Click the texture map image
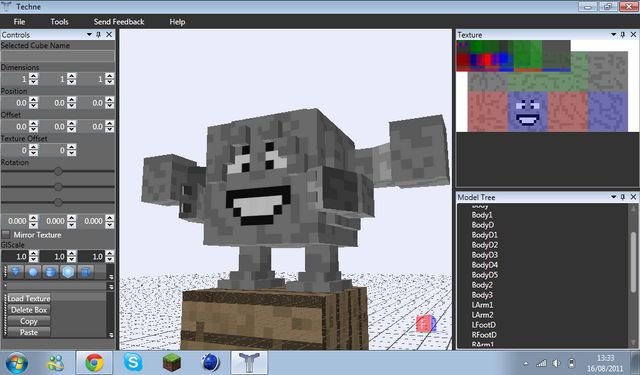This screenshot has height=375, width=640. [x=542, y=86]
